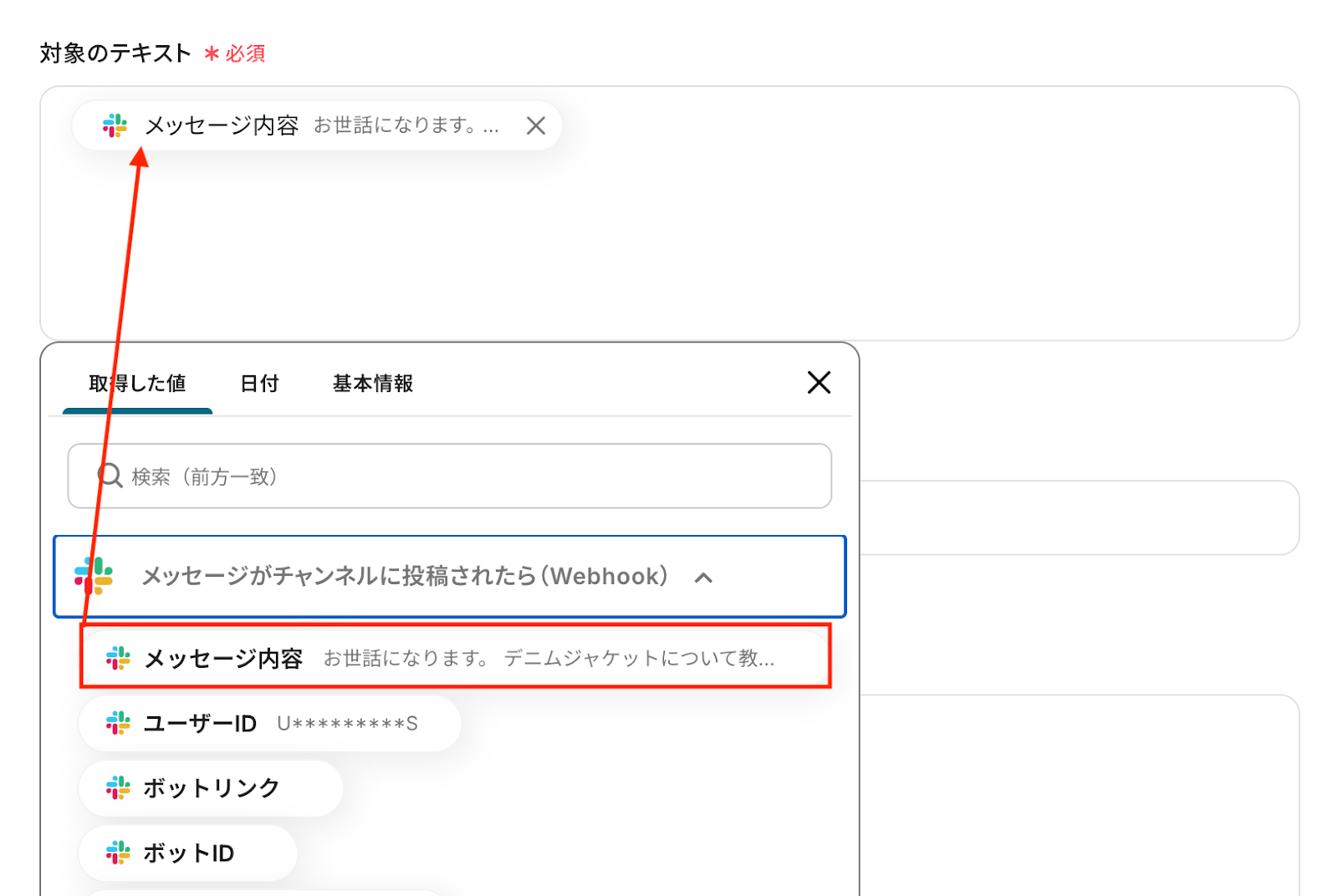
Task: Click Slack icon beside ボットID
Action: [118, 853]
